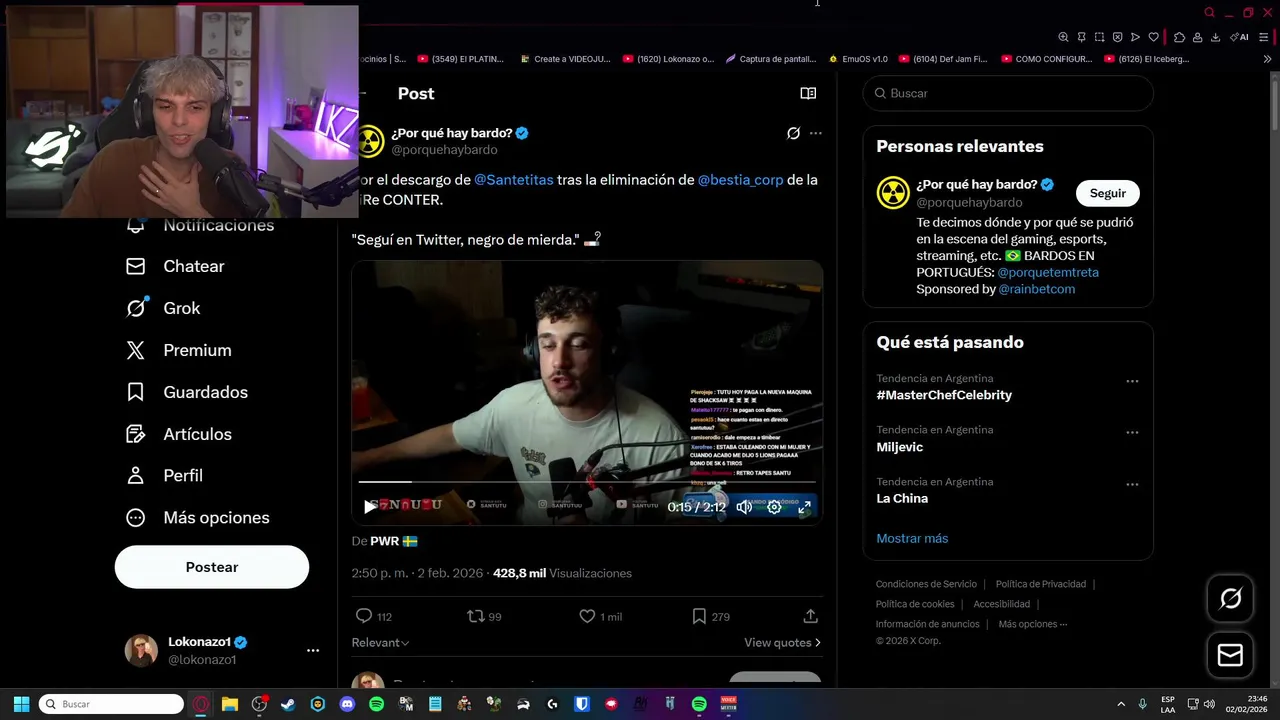This screenshot has width=1280, height=720.
Task: Follow ¿Por qué hay bardo? with Seguir
Action: 1108,193
